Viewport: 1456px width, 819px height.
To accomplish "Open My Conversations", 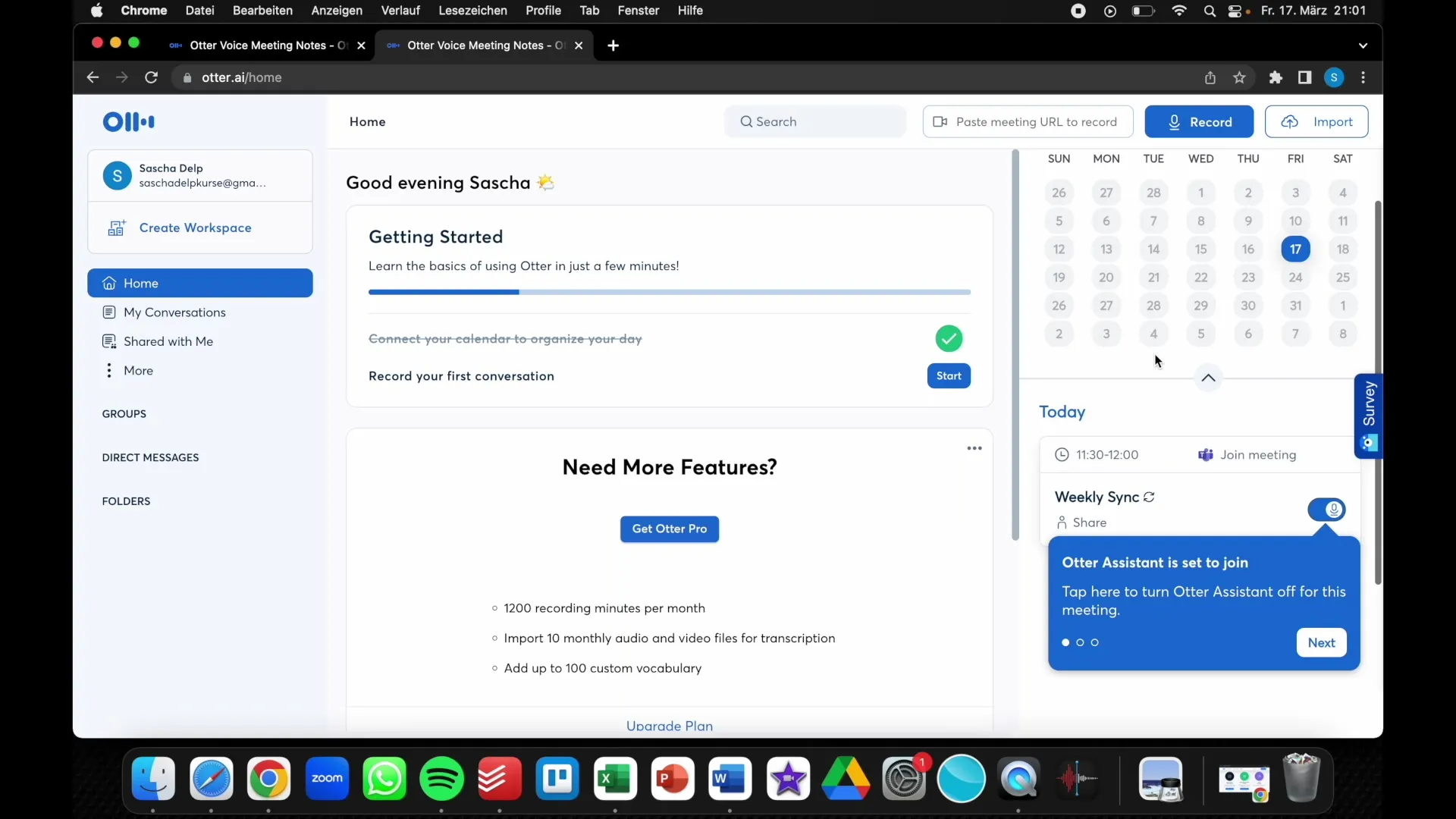I will 174,312.
